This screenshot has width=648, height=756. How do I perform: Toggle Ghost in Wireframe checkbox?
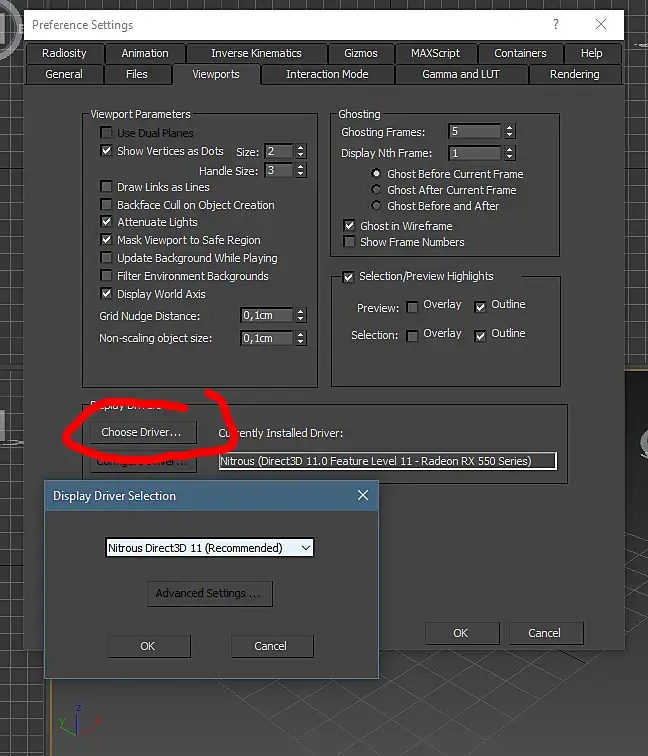click(349, 226)
